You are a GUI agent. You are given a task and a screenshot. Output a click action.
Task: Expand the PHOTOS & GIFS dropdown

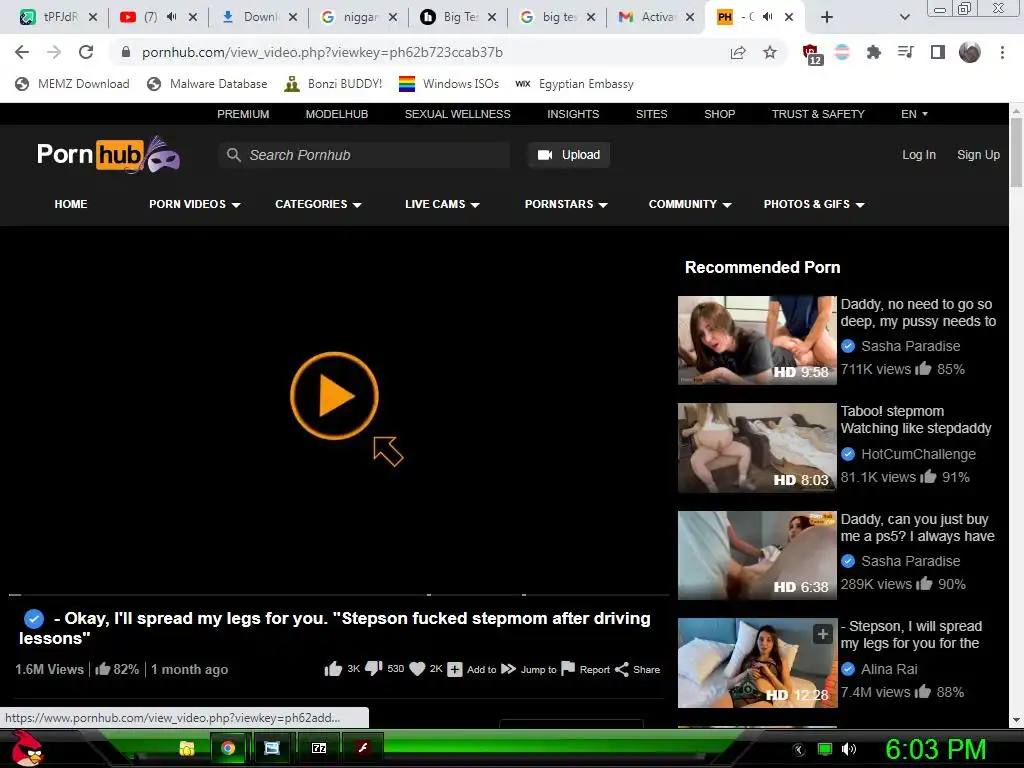[x=814, y=204]
